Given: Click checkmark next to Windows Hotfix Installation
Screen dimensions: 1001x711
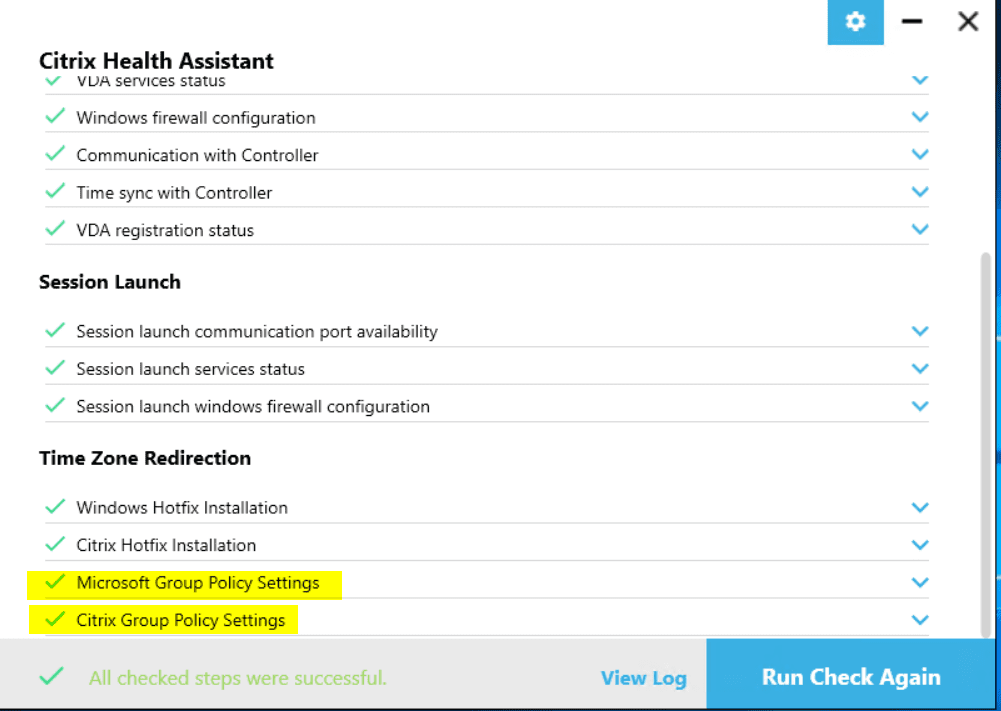Looking at the screenshot, I should pos(55,507).
